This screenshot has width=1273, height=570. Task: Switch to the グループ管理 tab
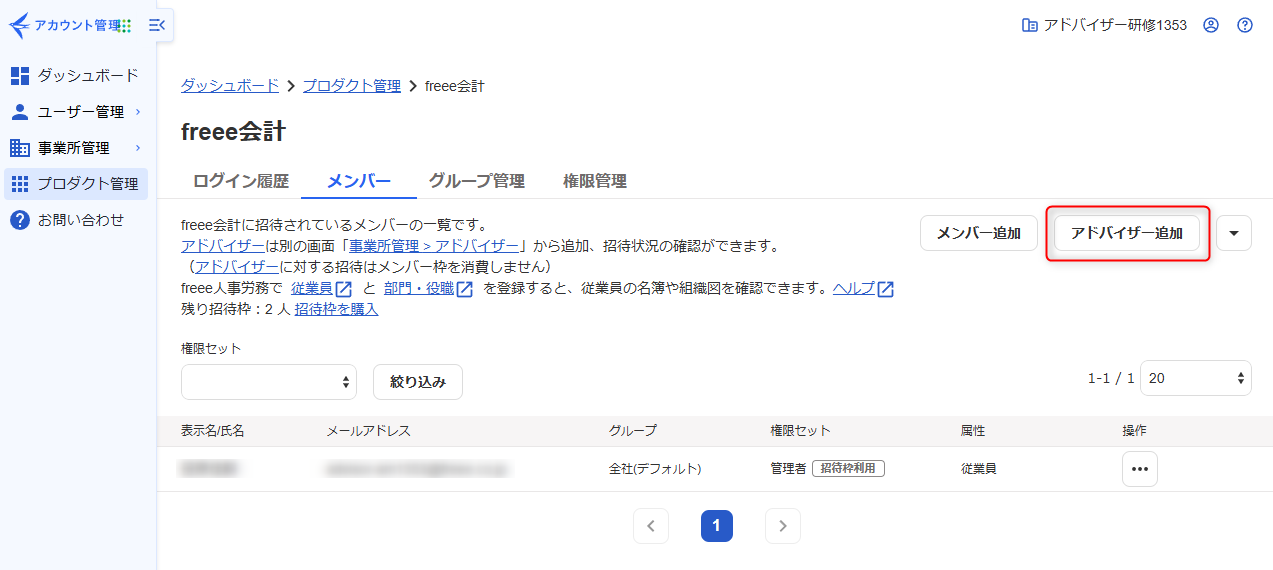click(476, 181)
